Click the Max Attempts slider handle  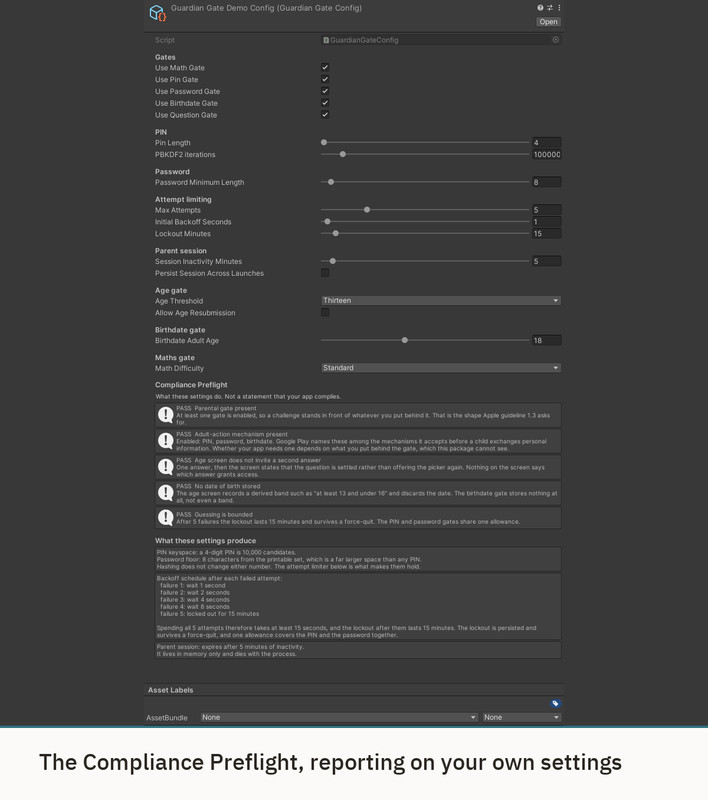tap(367, 210)
